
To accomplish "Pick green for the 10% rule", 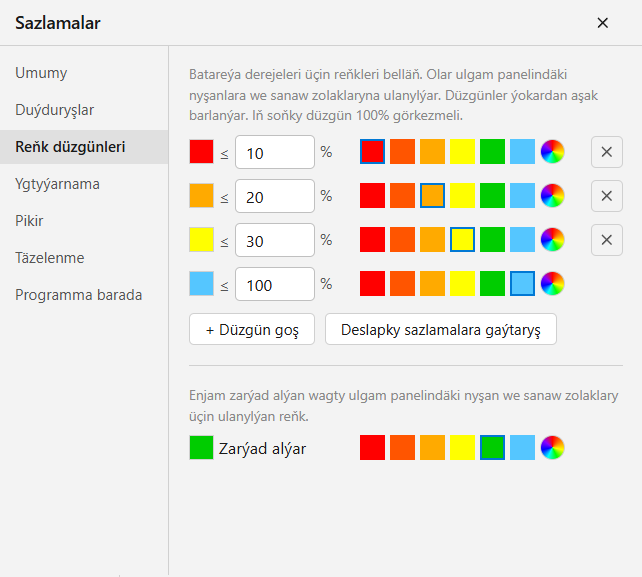I will coord(492,152).
